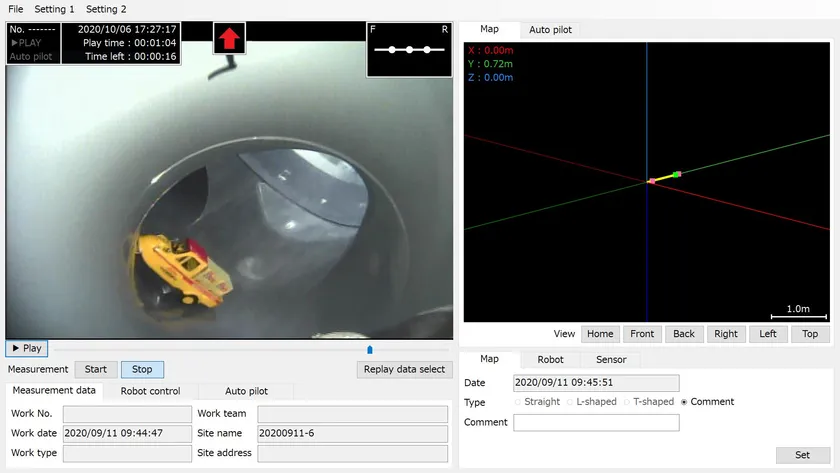Open the File menu

pyautogui.click(x=16, y=9)
